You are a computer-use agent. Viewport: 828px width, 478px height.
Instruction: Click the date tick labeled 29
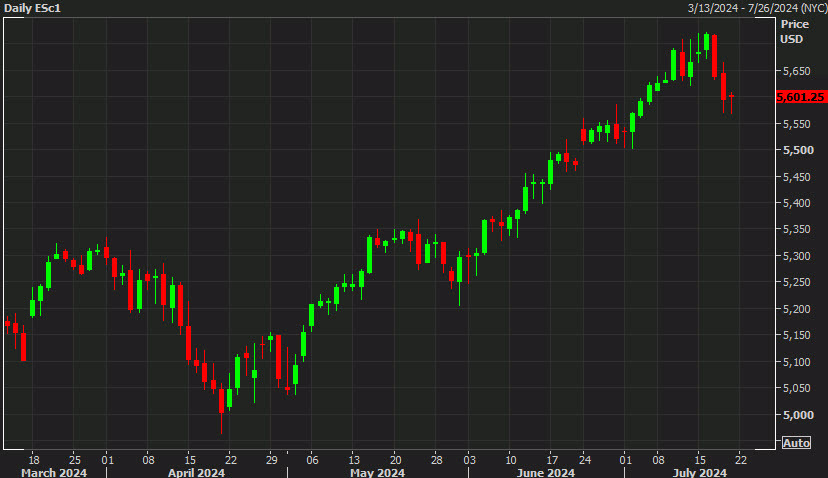coord(271,459)
